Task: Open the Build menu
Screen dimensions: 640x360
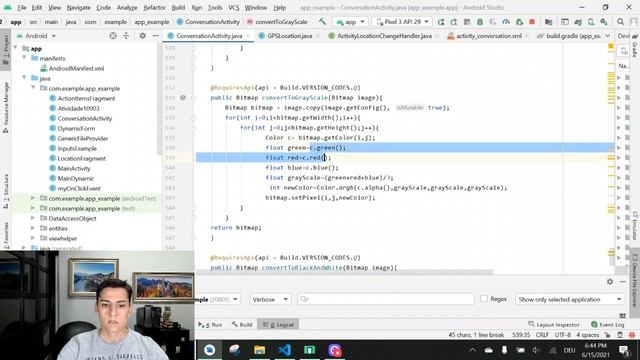Action: coord(178,7)
